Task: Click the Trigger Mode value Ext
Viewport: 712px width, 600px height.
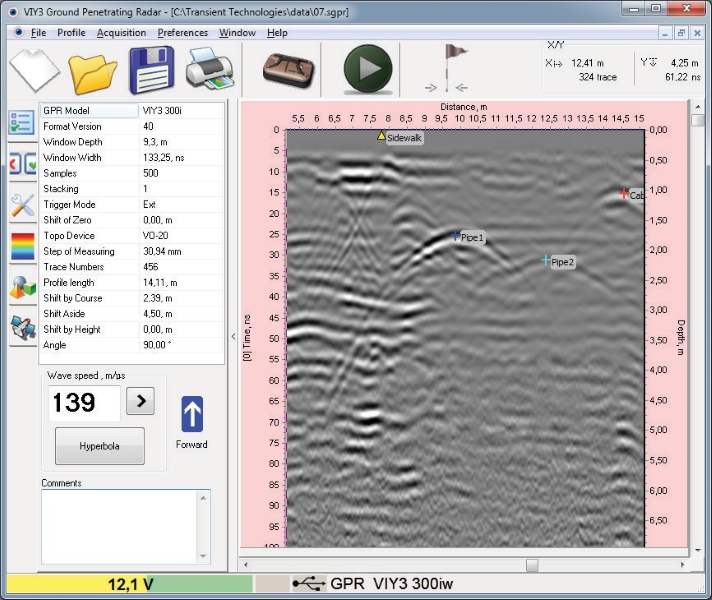Action: 149,204
